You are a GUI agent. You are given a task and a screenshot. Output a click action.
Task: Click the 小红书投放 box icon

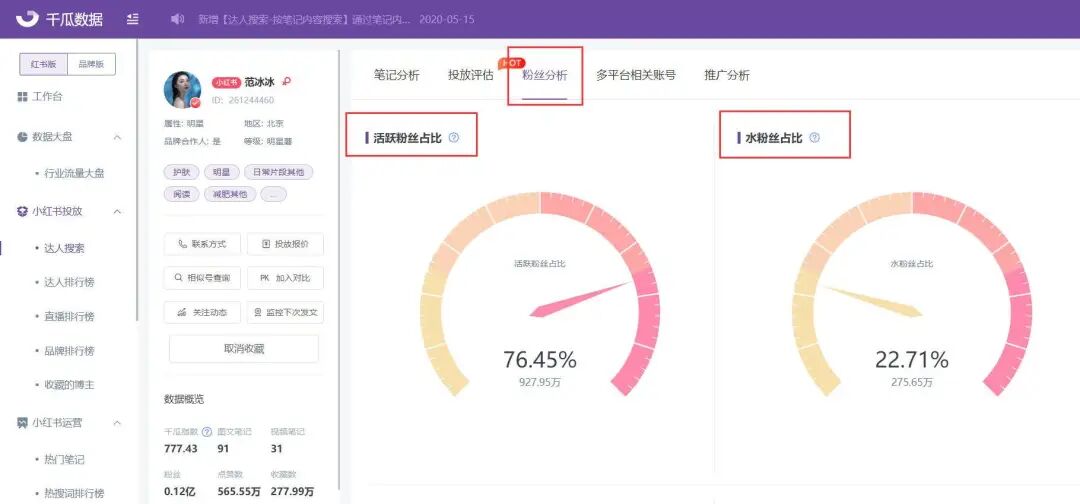click(x=22, y=211)
